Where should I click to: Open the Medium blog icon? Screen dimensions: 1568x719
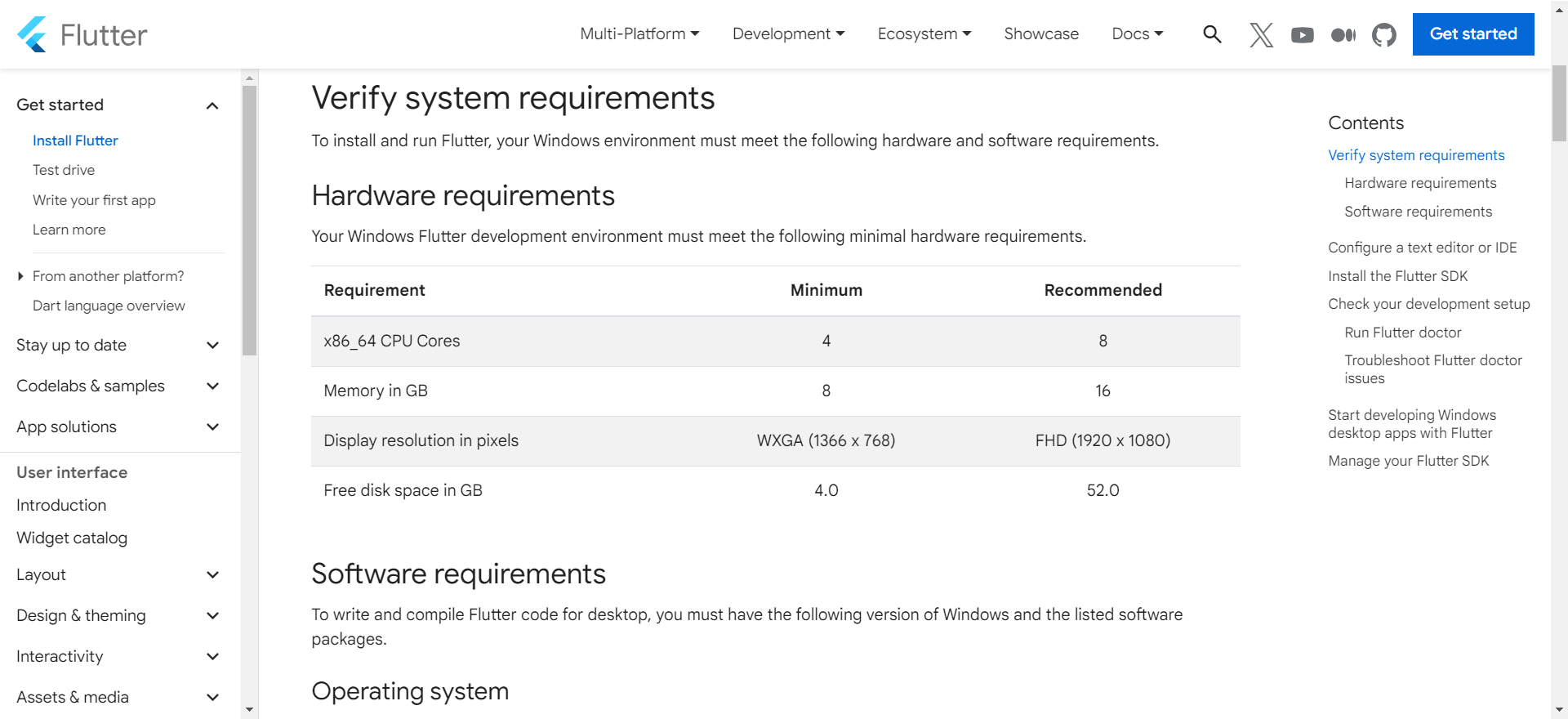pos(1343,34)
